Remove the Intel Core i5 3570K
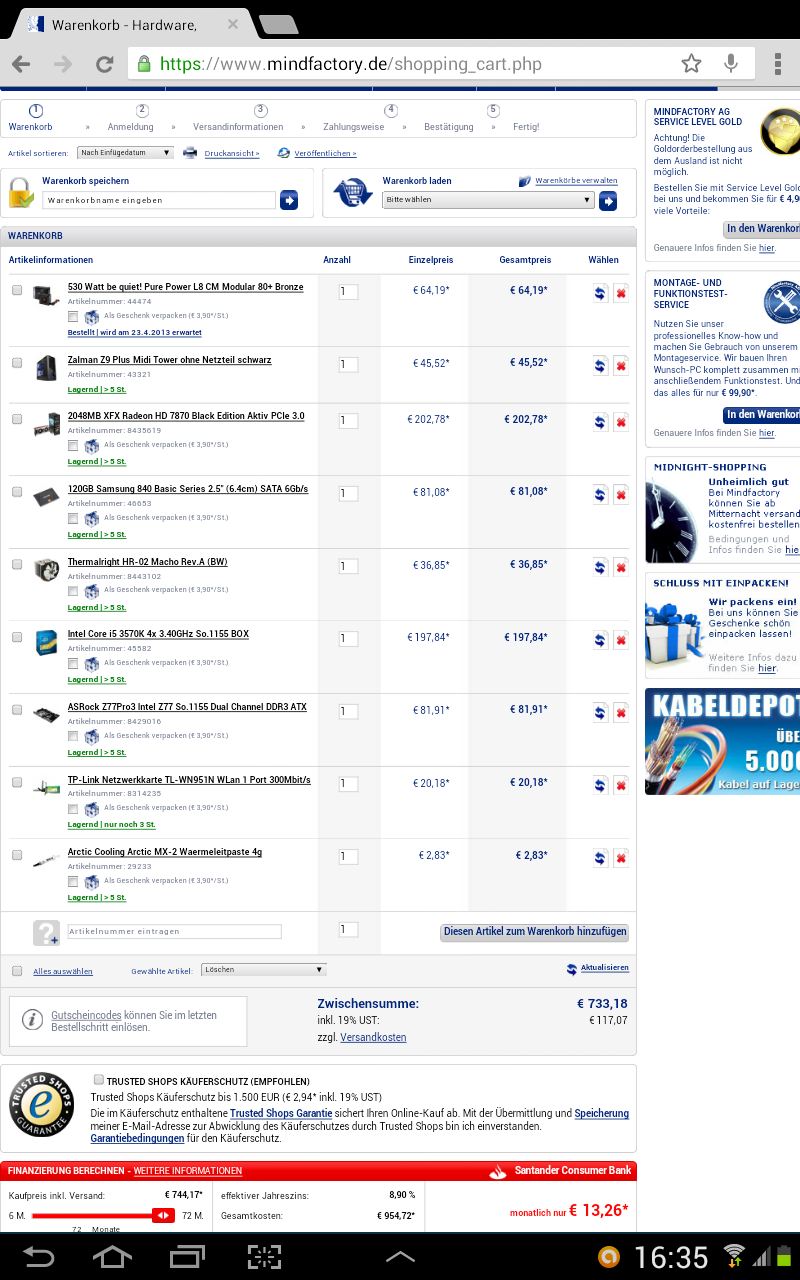The width and height of the screenshot is (800, 1280). [x=621, y=641]
